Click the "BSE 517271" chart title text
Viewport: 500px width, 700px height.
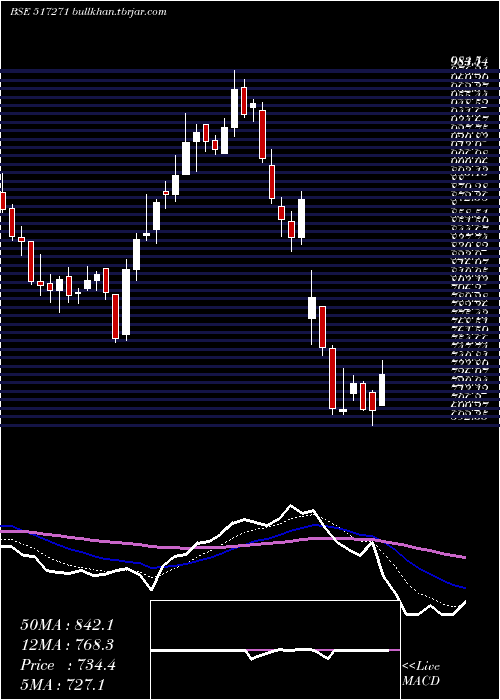pos(39,12)
